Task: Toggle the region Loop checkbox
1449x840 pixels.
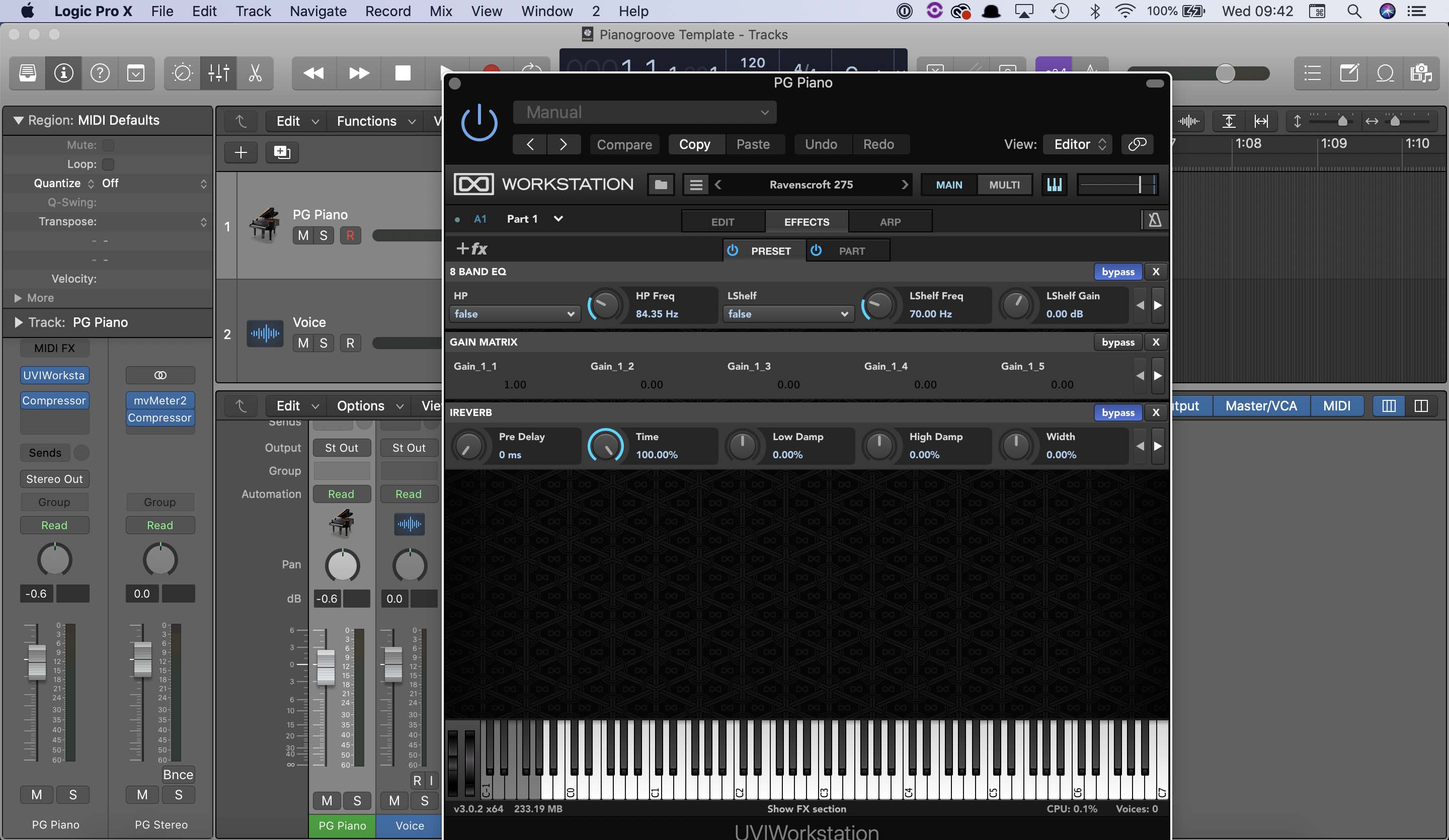Action: click(x=108, y=164)
